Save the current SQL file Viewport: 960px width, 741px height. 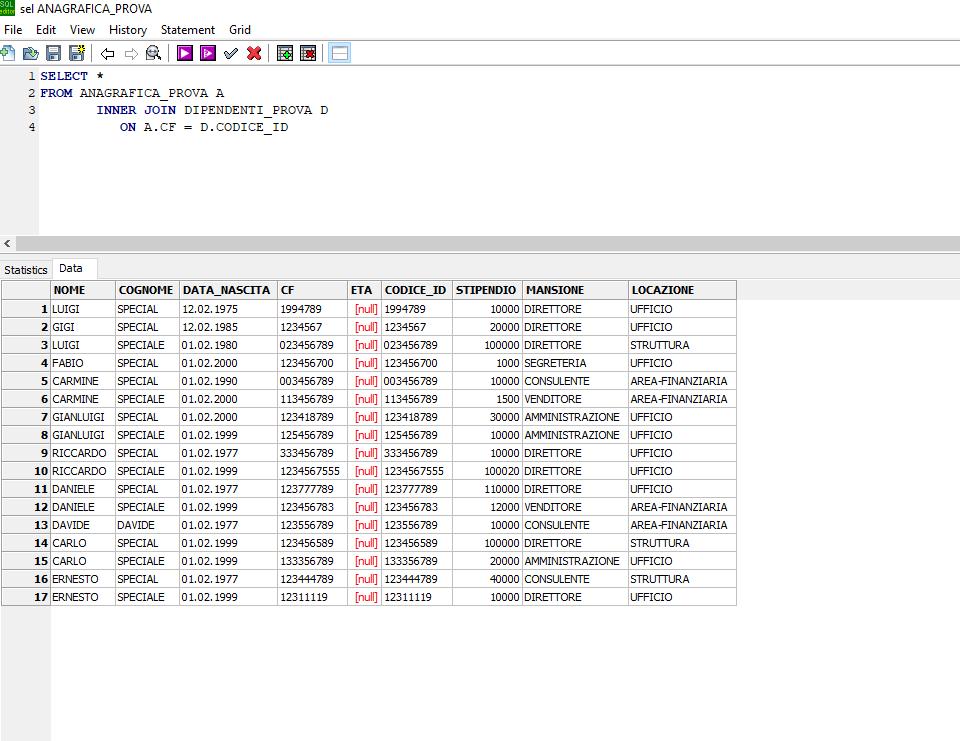[53, 53]
